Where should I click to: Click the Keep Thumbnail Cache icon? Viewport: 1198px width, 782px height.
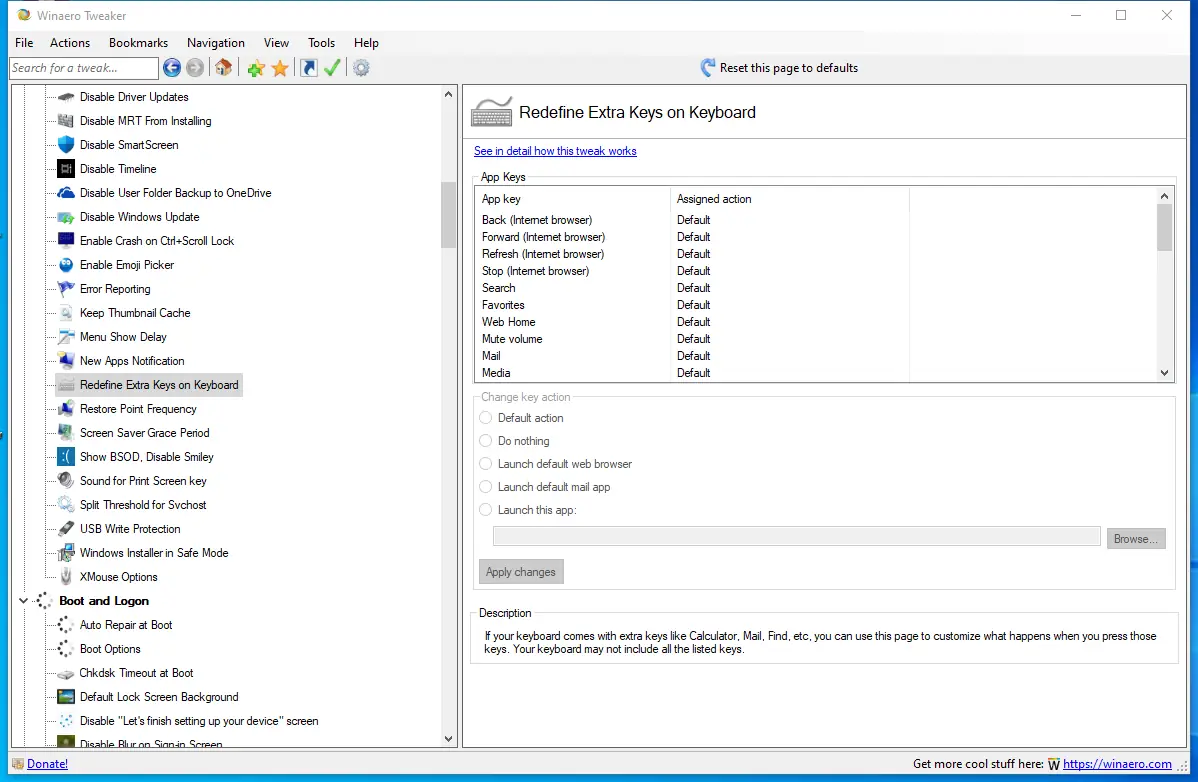[66, 313]
